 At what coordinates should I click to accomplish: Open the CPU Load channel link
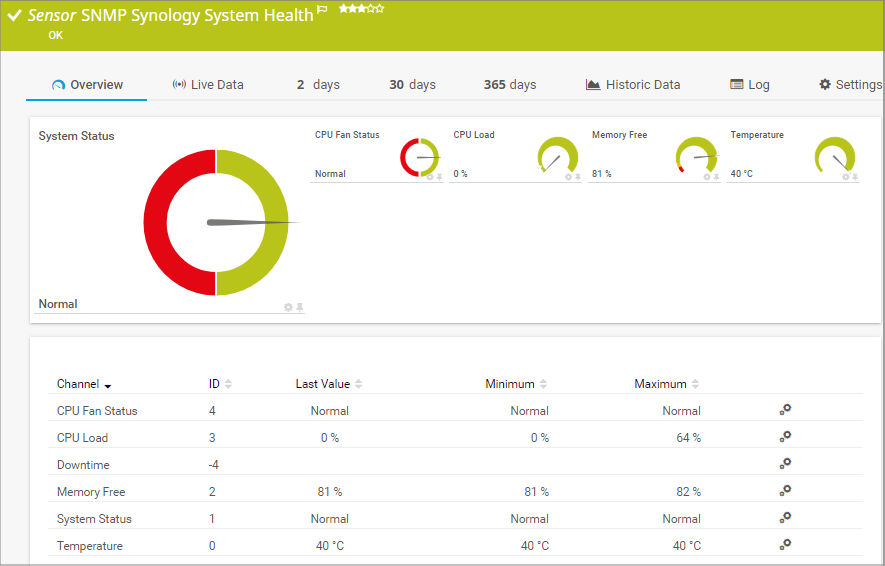coord(82,438)
